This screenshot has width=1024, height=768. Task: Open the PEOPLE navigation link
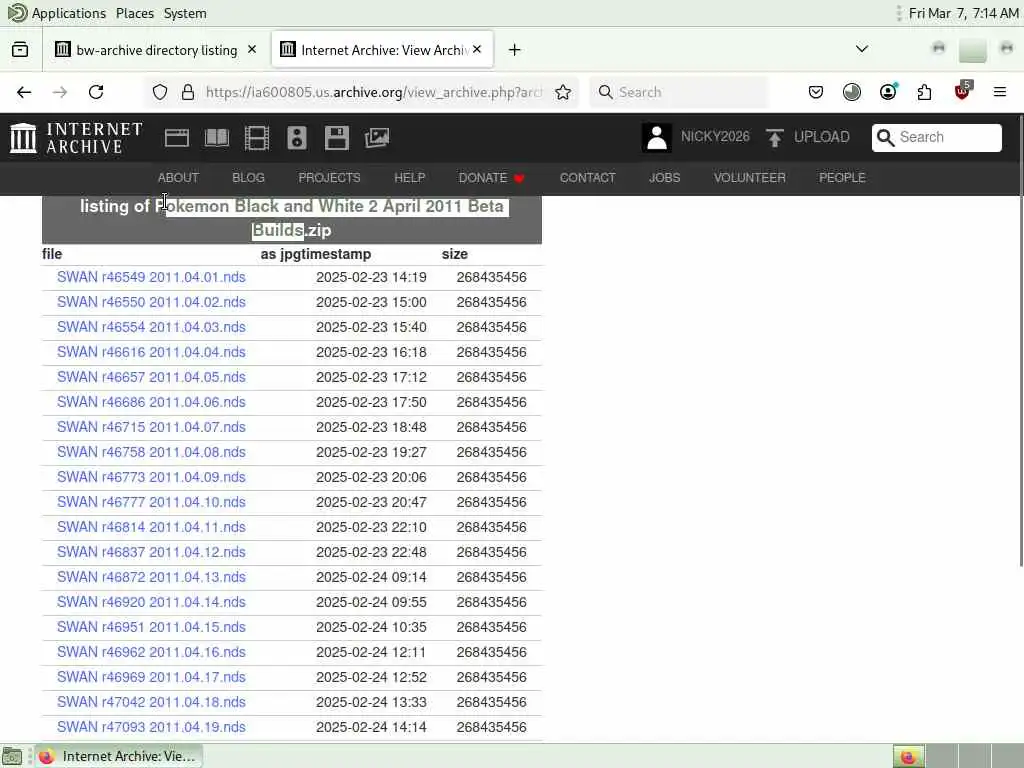pyautogui.click(x=842, y=178)
